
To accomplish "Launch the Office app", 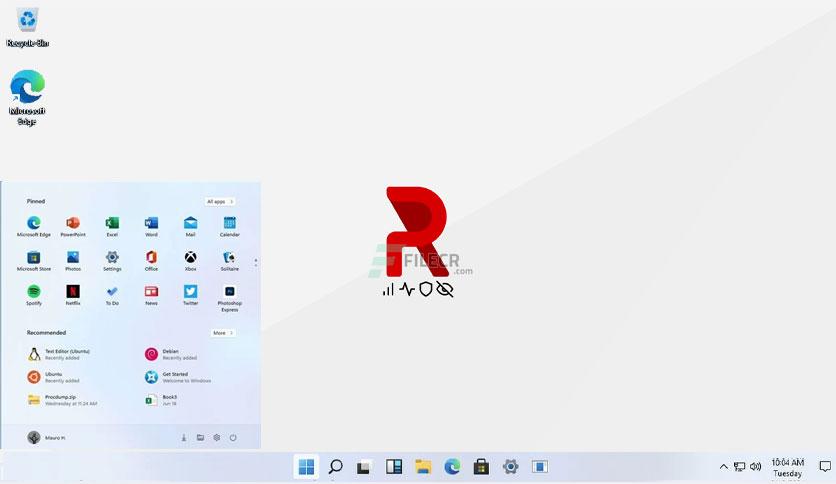I will [151, 261].
